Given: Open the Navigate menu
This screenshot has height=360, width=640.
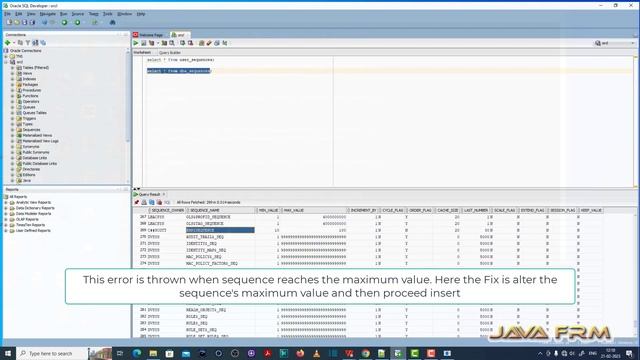Looking at the screenshot, I should click(x=47, y=14).
